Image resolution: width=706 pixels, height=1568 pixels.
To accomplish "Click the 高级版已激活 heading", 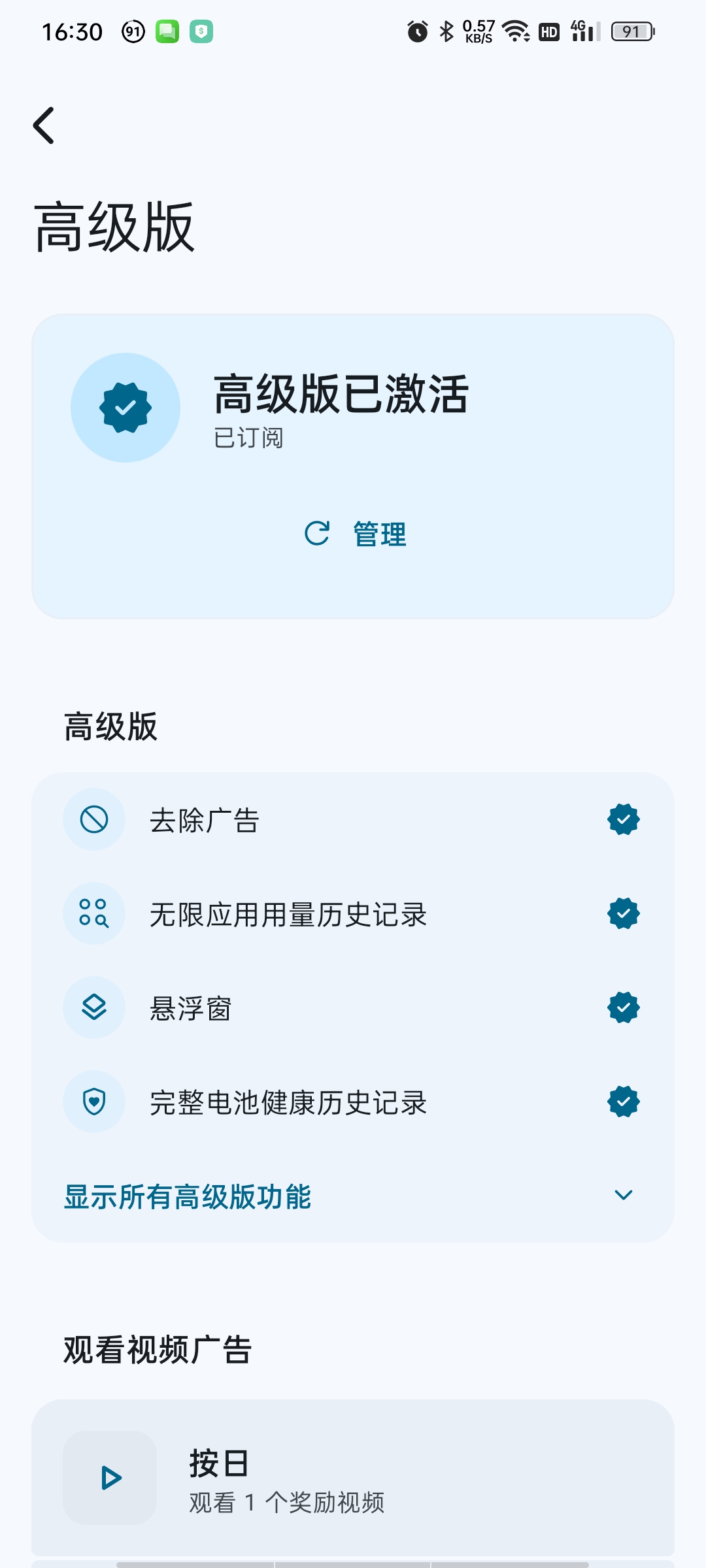I will coord(341,394).
